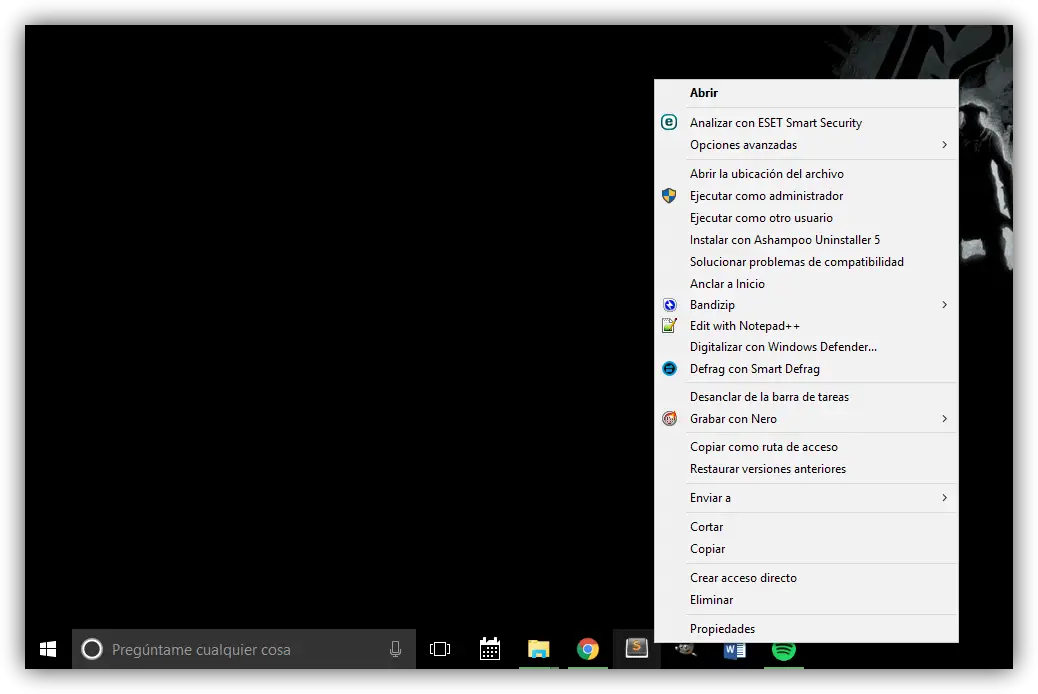This screenshot has width=1038, height=694.
Task: Choose Copiar como ruta de acceso
Action: tap(806, 446)
